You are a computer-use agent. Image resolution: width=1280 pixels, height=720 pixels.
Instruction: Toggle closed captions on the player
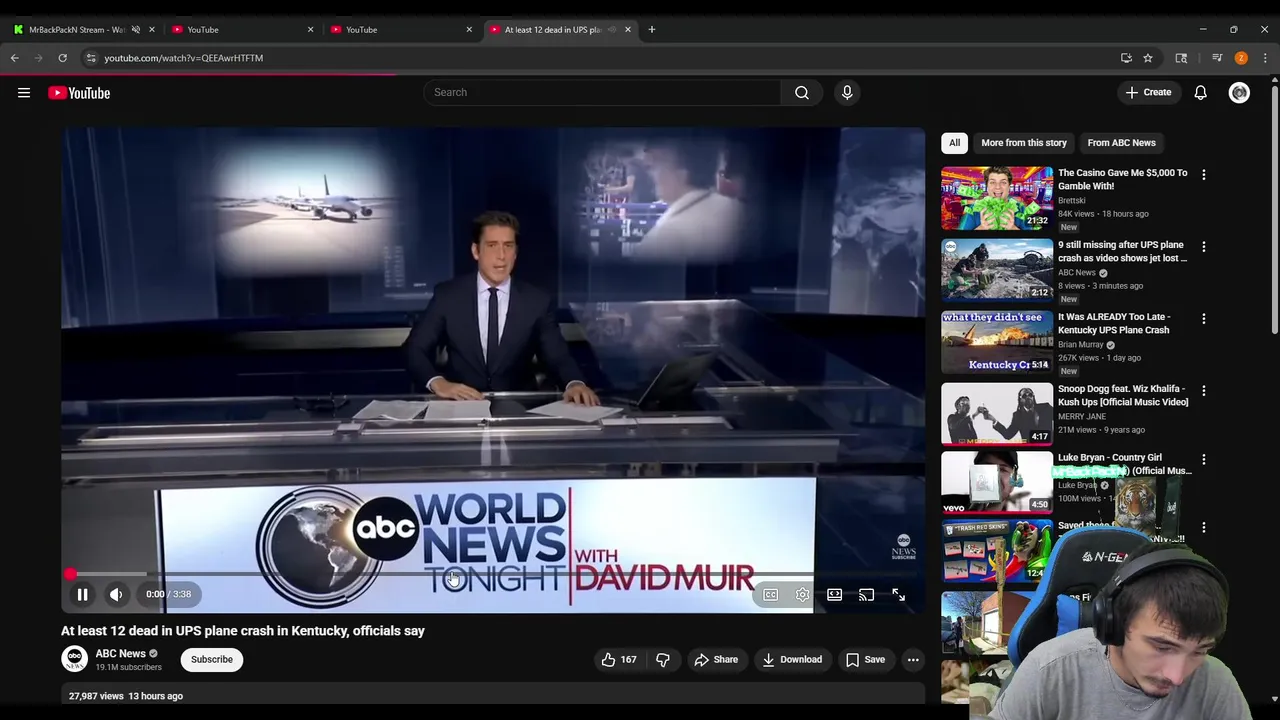pyautogui.click(x=770, y=594)
